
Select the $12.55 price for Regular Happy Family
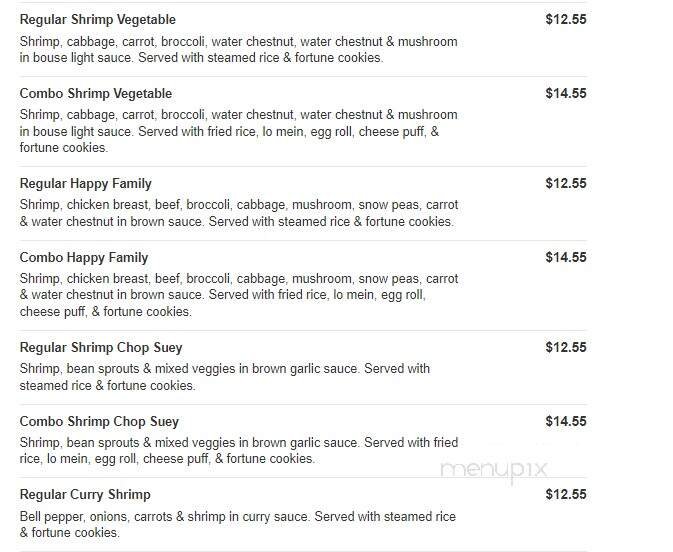click(x=565, y=183)
